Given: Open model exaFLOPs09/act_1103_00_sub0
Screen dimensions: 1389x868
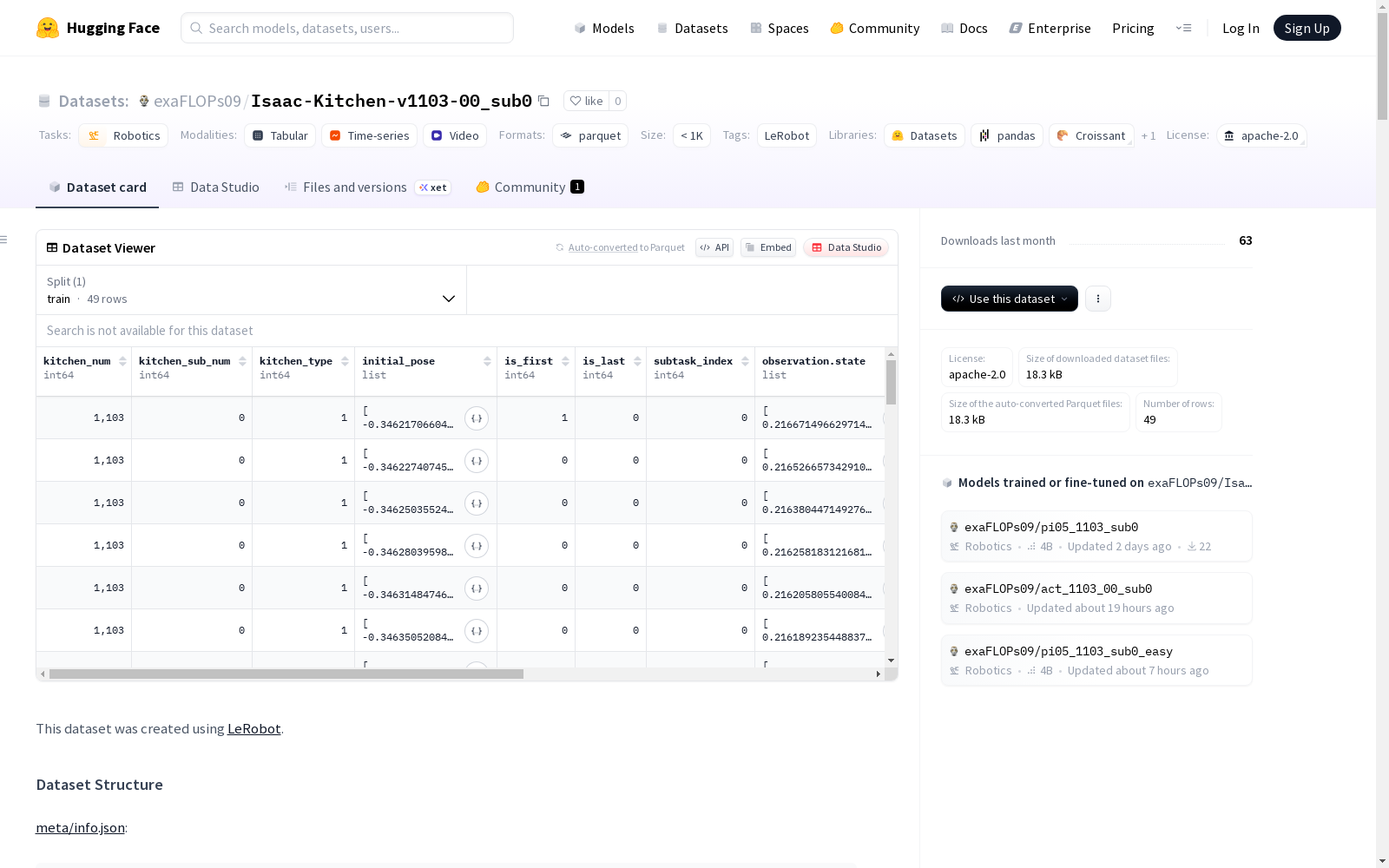Looking at the screenshot, I should (x=1096, y=598).
